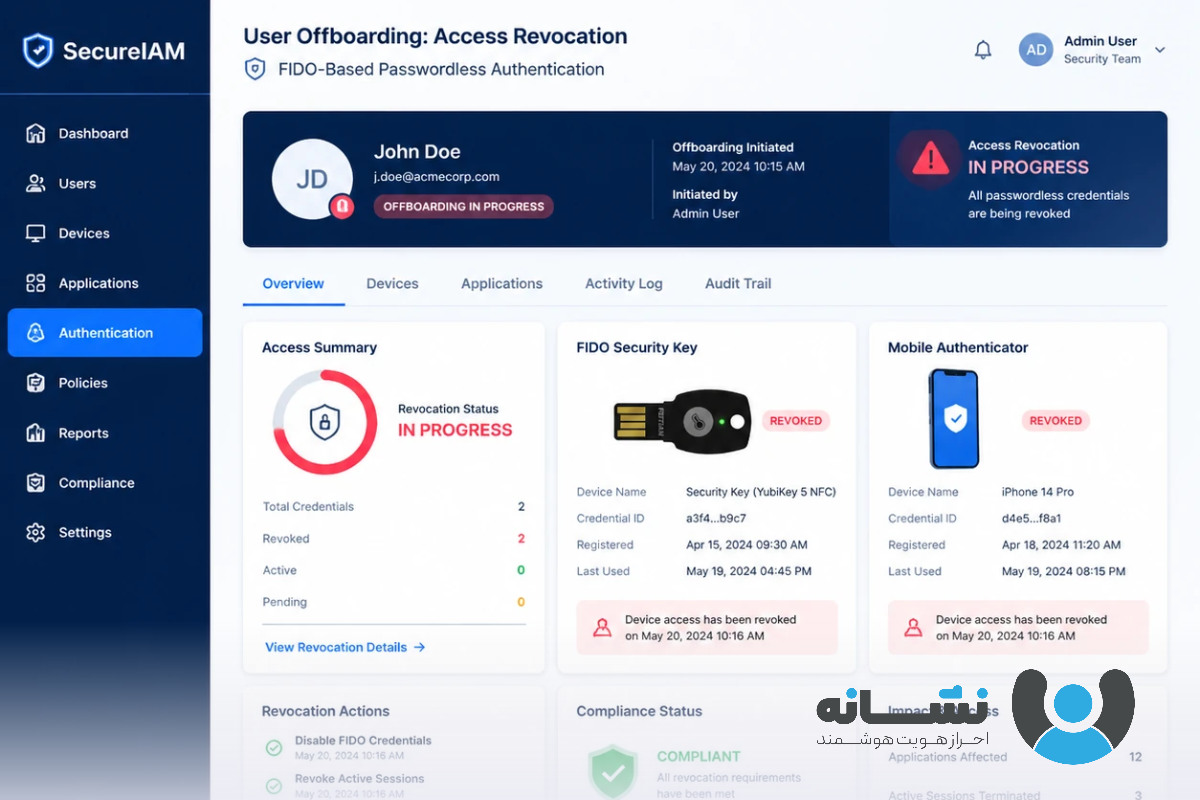1200x800 pixels.
Task: Click the red revocation progress ring
Action: pos(325,422)
